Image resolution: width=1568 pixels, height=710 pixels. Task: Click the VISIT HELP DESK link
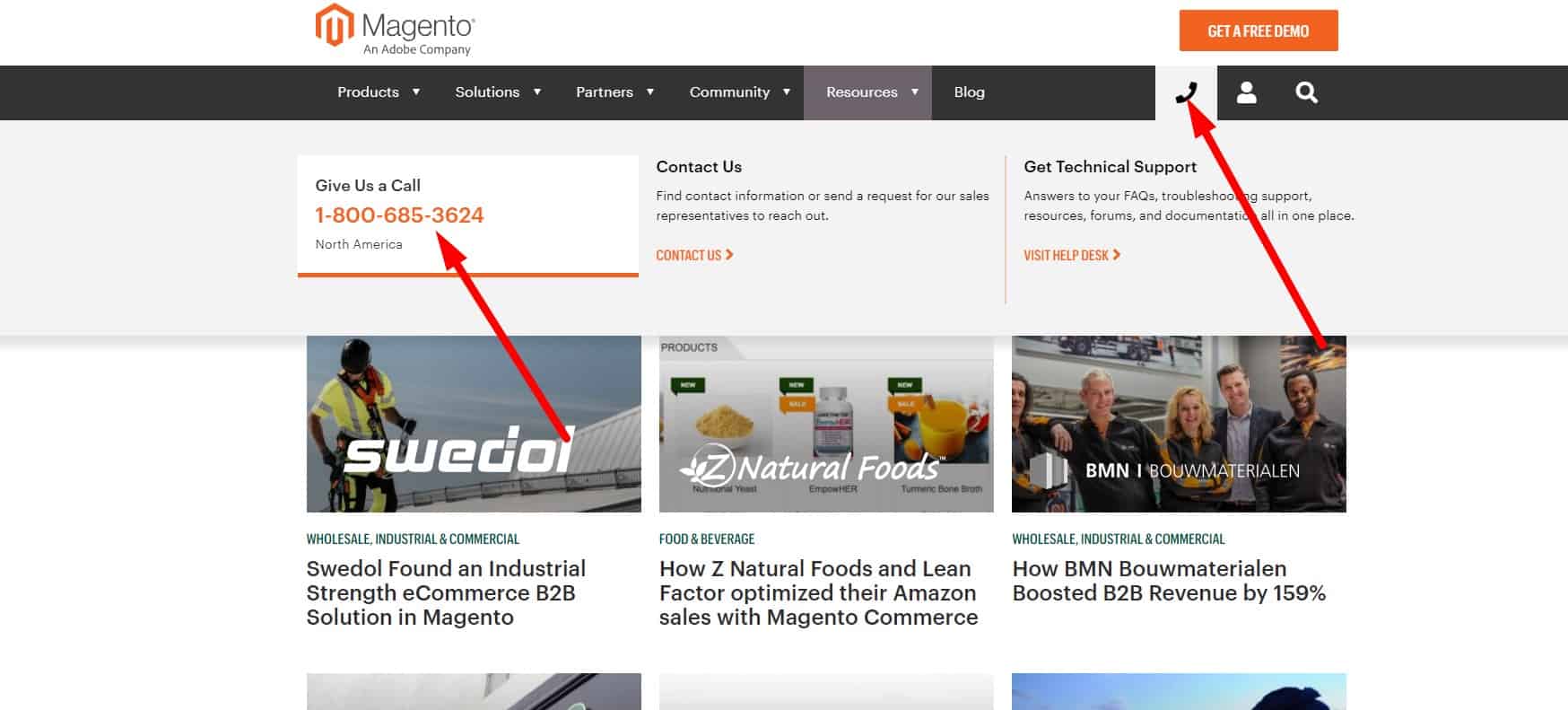[1072, 255]
